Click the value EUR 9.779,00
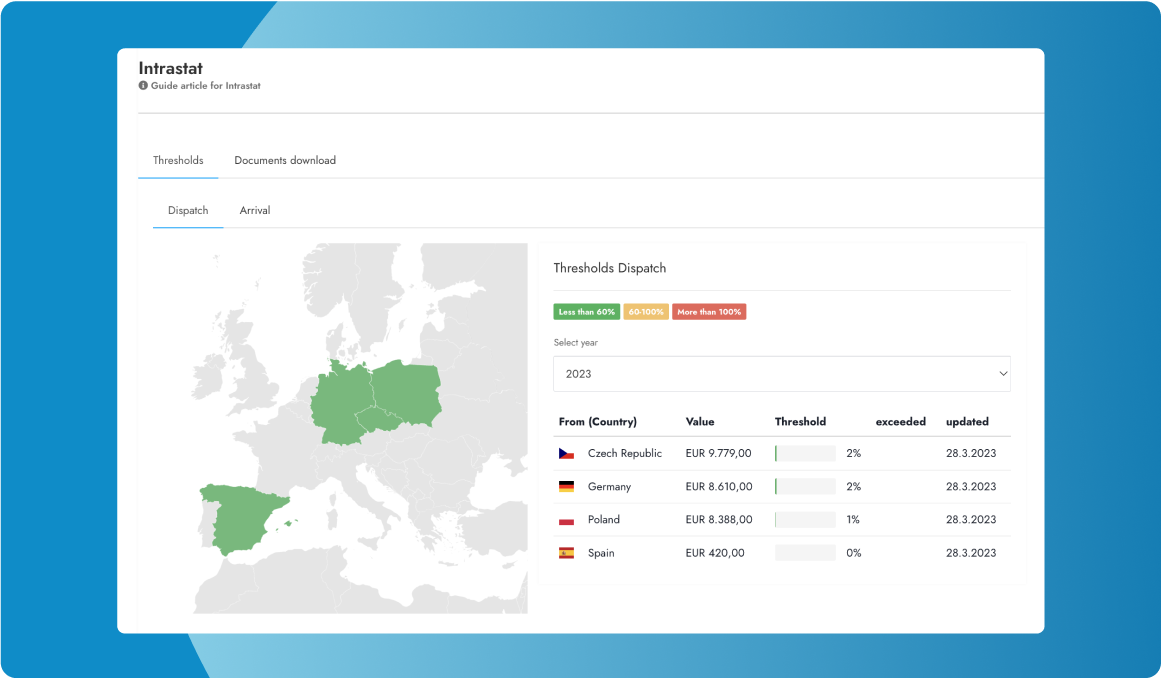The height and width of the screenshot is (678, 1161). click(x=718, y=454)
